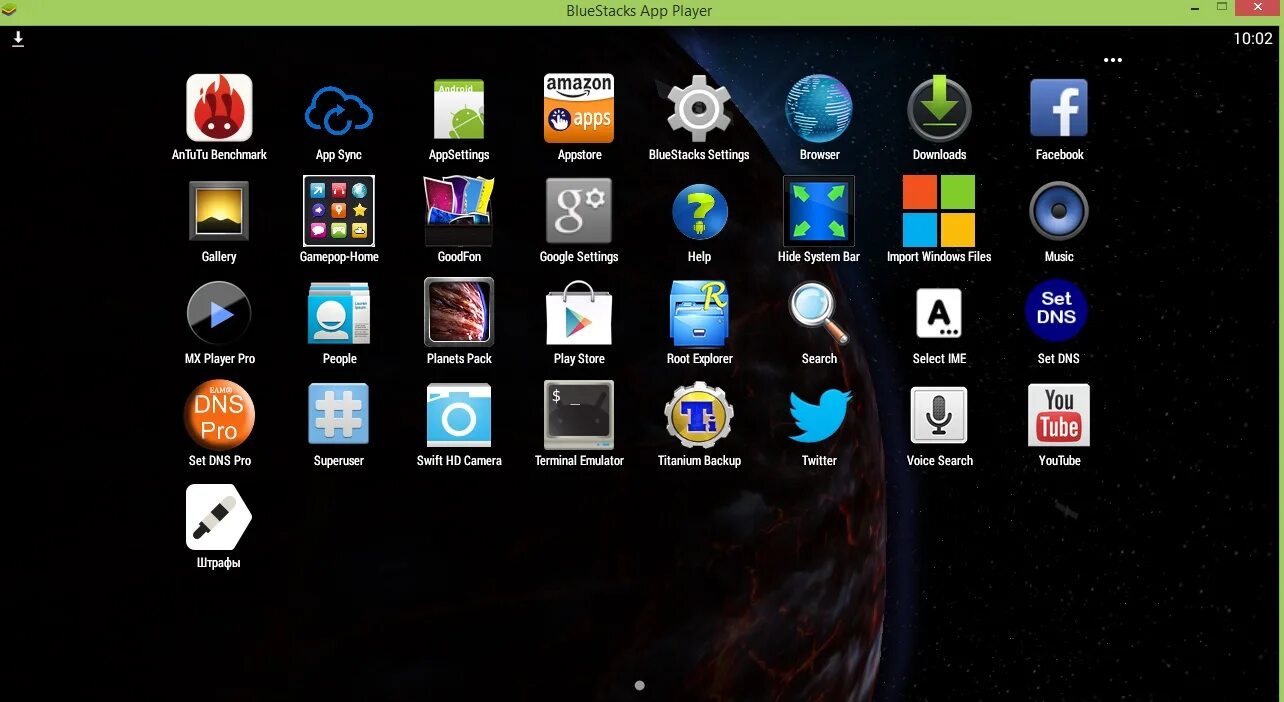Open AppSettings with the Android robot icon
The width and height of the screenshot is (1284, 702).
coord(459,109)
